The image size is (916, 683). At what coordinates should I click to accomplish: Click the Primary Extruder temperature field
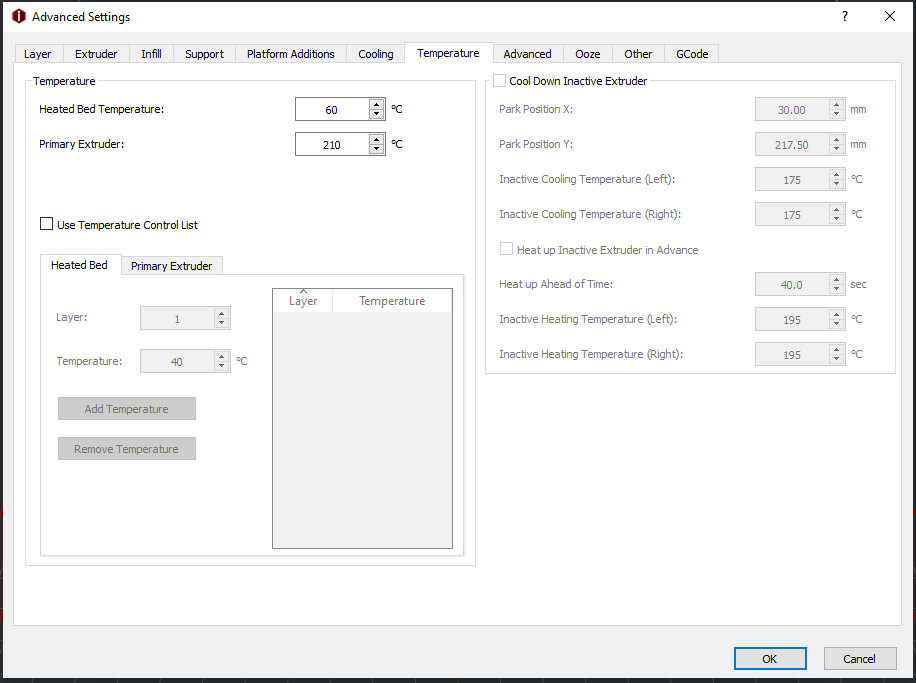pos(332,145)
